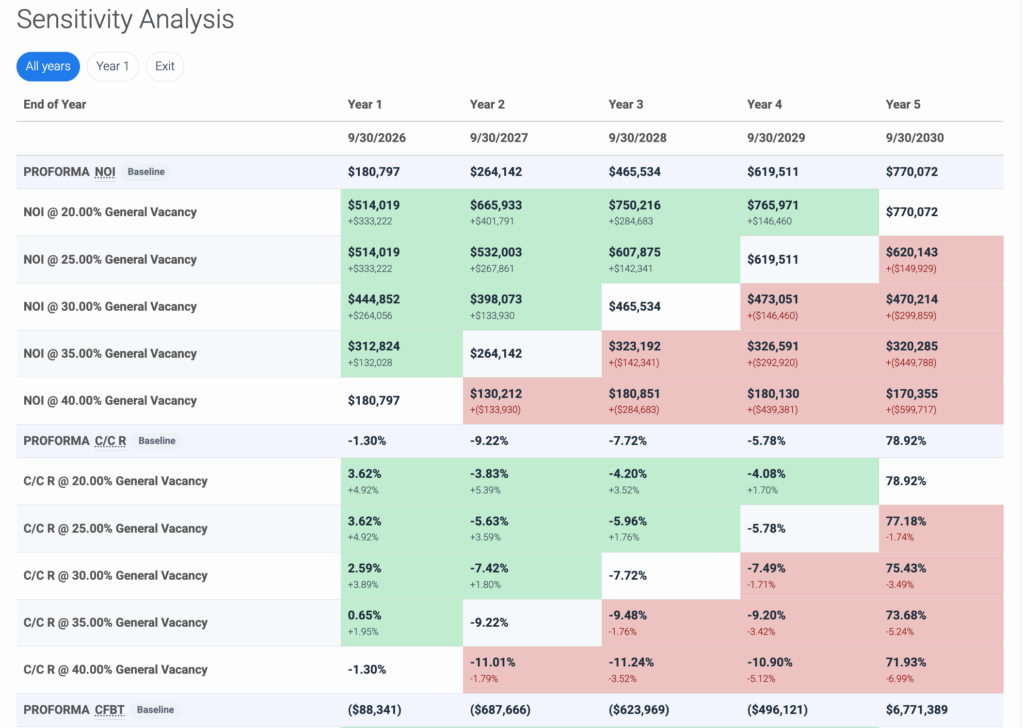Select the Year 3 column header

click(625, 104)
